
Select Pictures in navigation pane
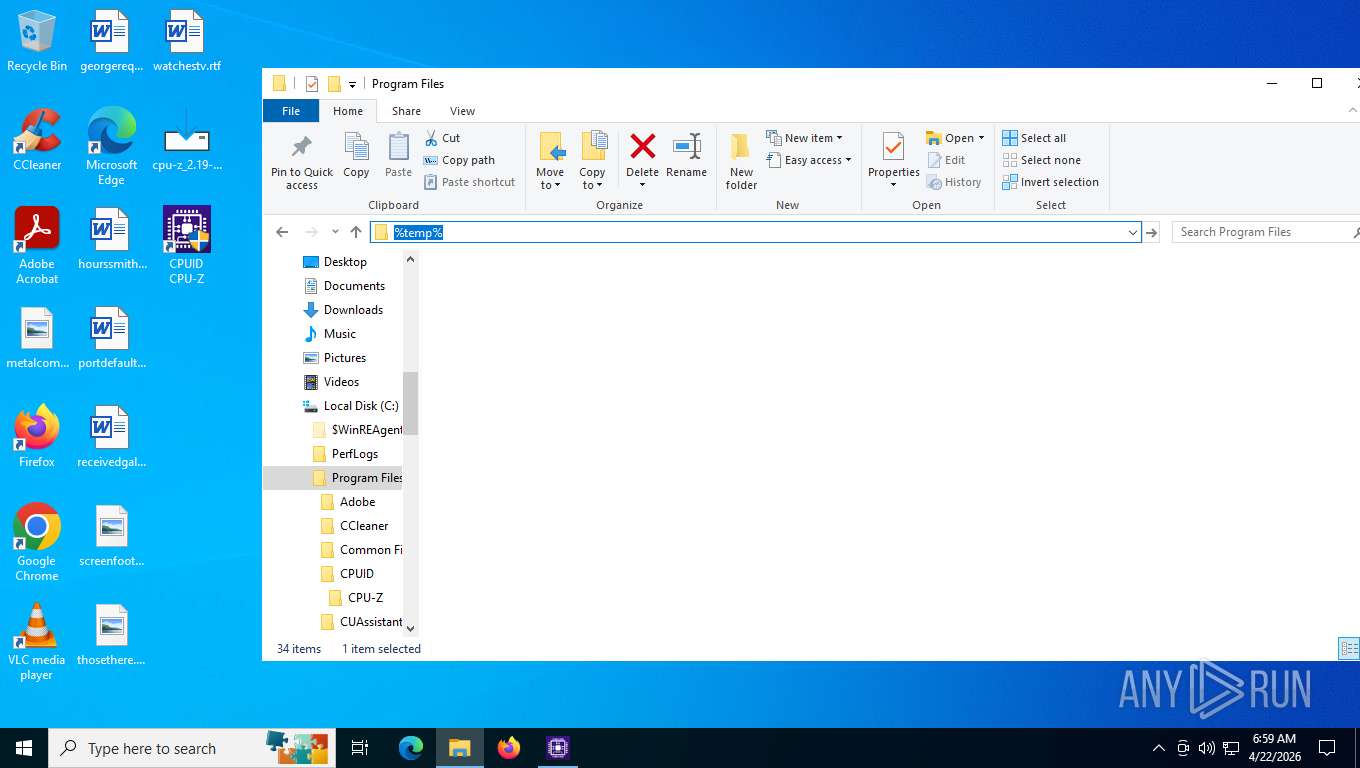click(x=344, y=358)
